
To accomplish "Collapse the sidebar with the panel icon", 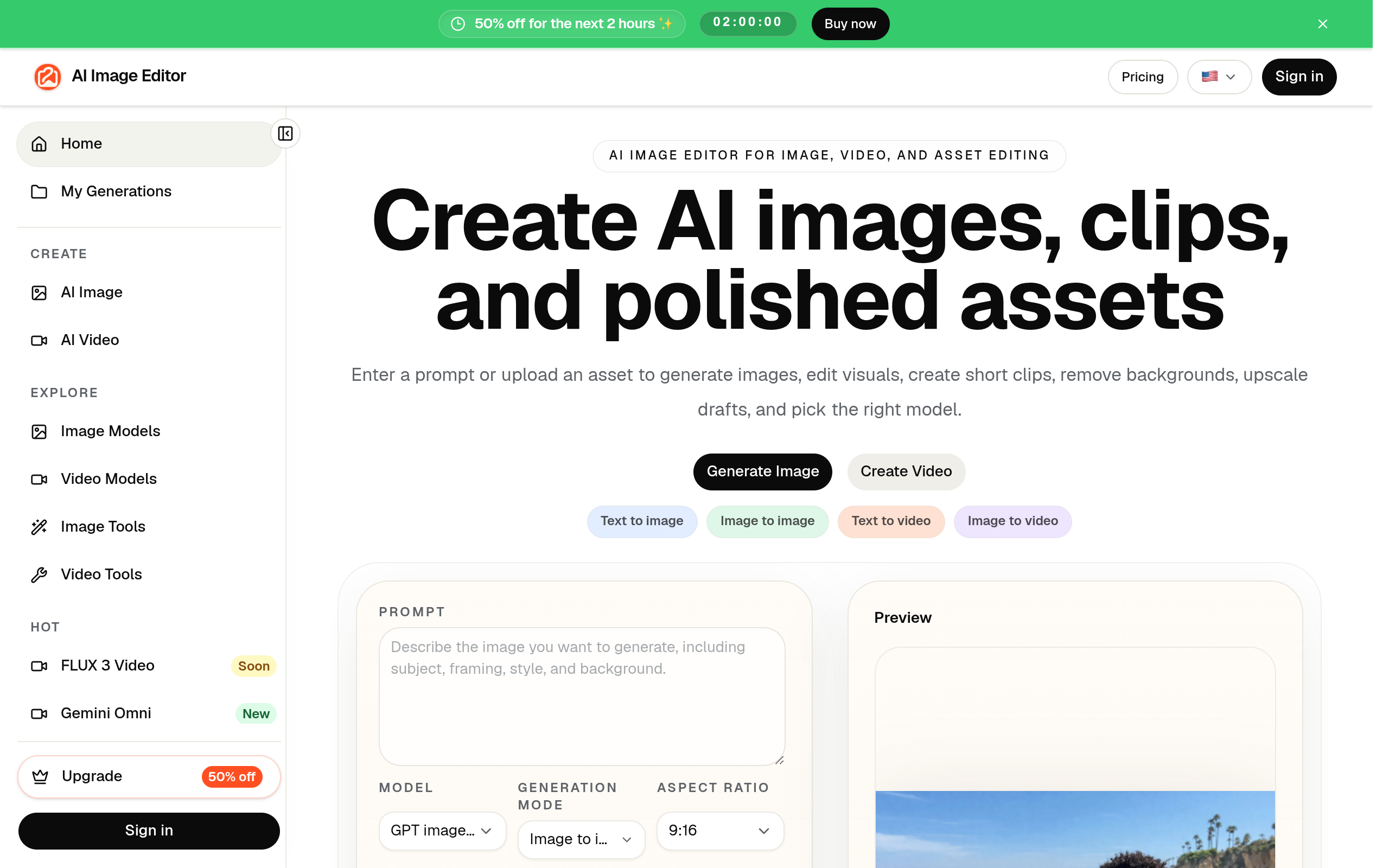I will [x=285, y=134].
